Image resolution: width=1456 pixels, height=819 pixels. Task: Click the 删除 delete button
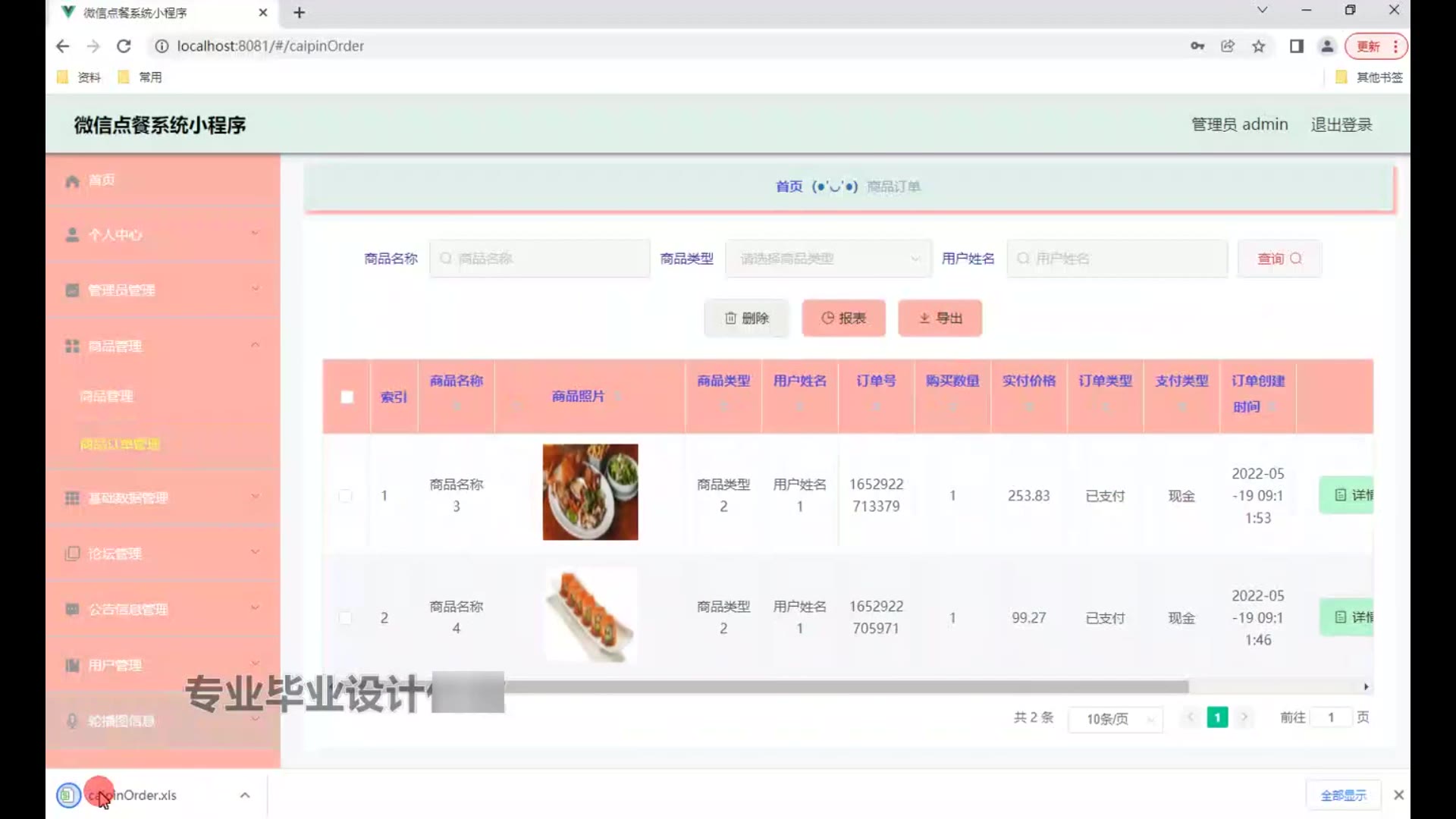click(746, 318)
